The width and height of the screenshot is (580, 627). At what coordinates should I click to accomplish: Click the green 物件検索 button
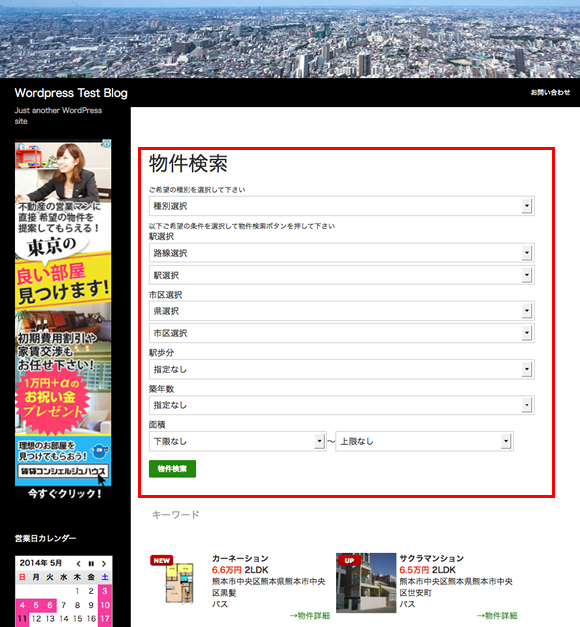click(x=172, y=469)
